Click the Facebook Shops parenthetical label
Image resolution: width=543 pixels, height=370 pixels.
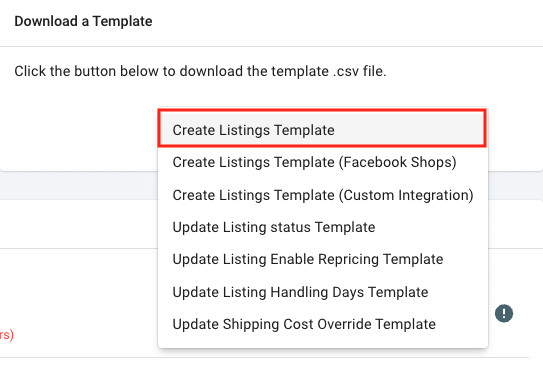398,162
